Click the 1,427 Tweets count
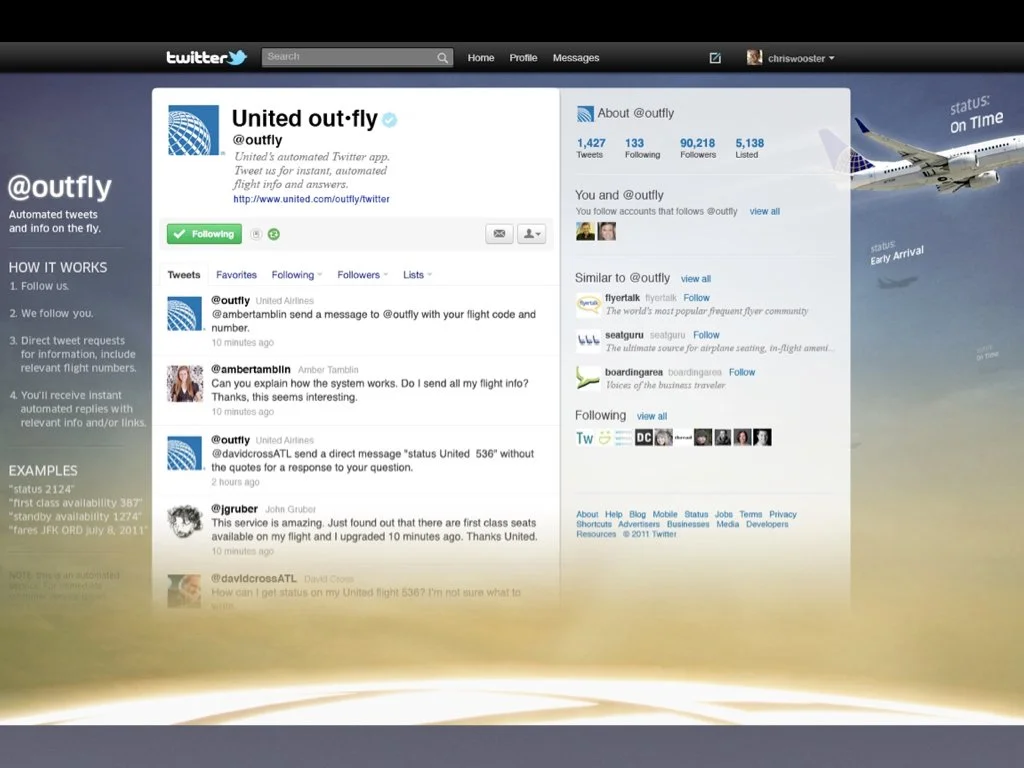This screenshot has height=768, width=1024. point(590,148)
